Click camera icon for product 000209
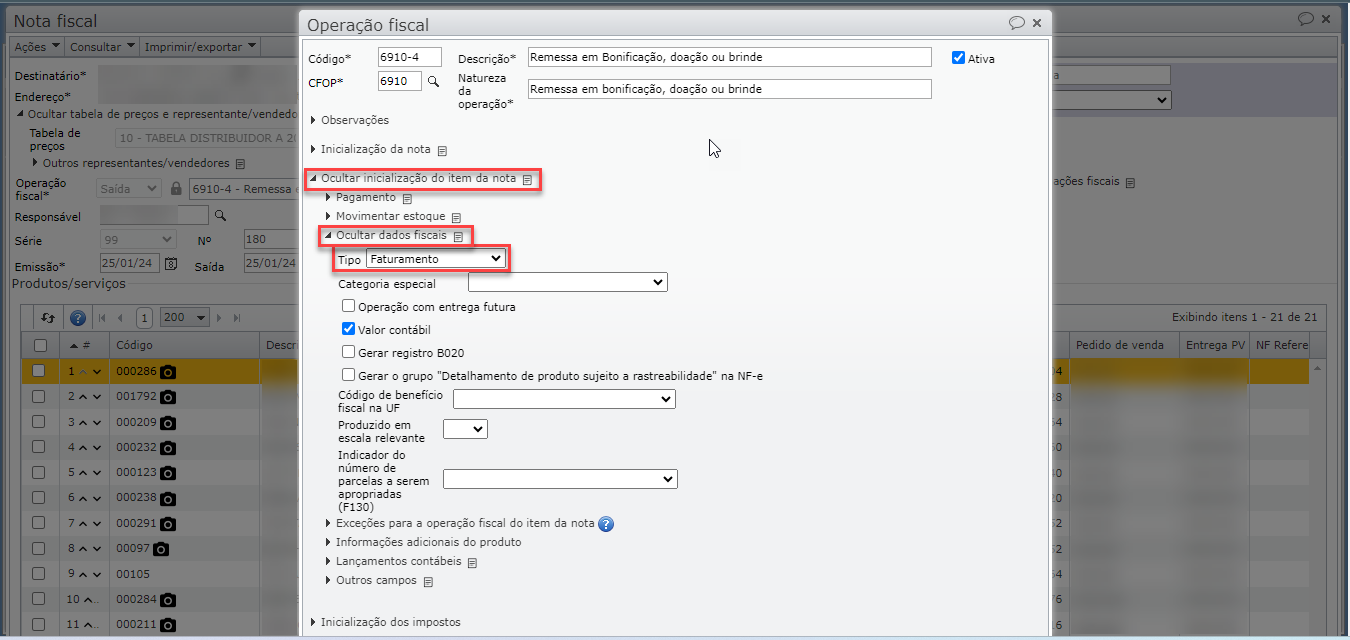This screenshot has width=1350, height=640. click(x=168, y=422)
